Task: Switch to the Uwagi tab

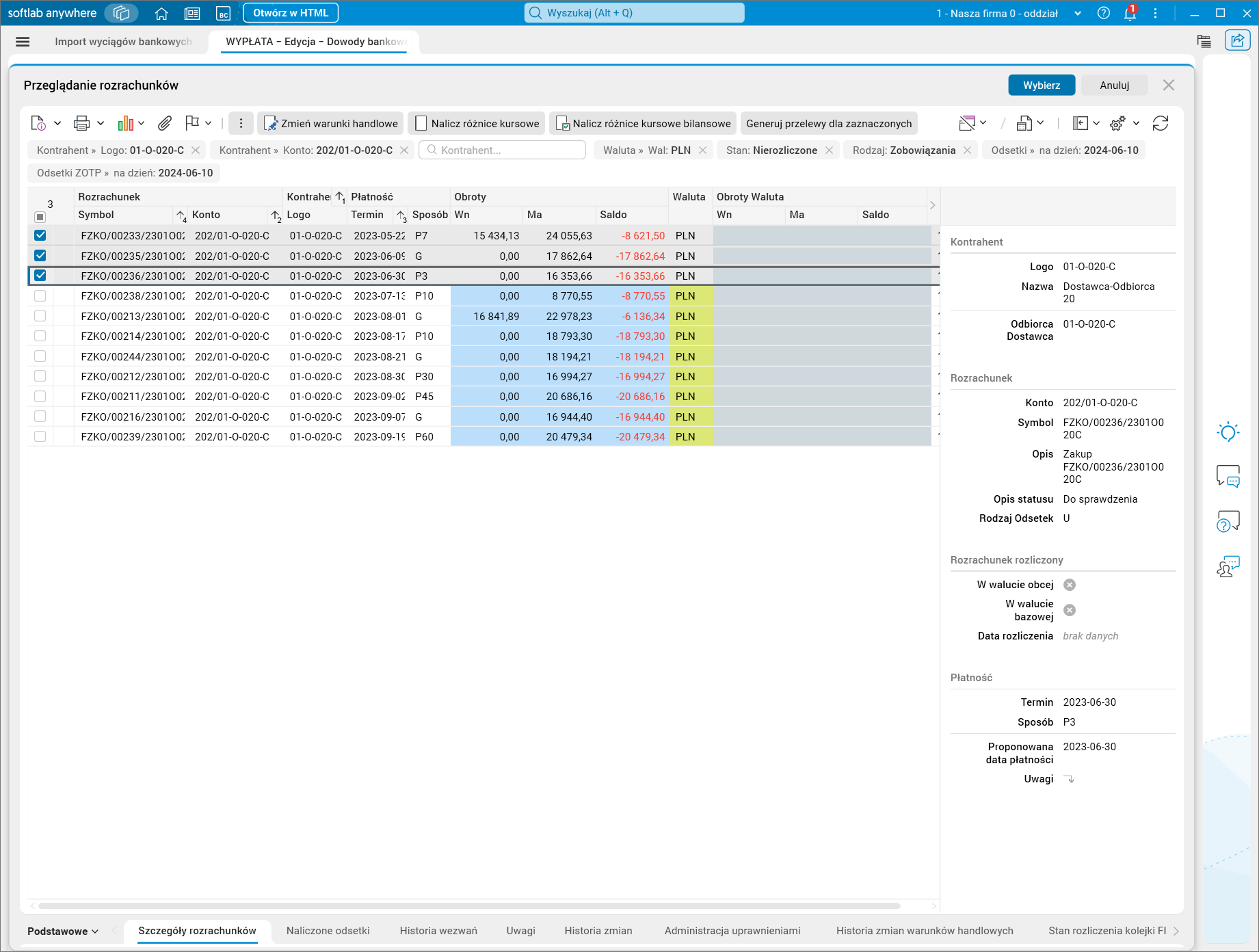Action: [x=521, y=931]
